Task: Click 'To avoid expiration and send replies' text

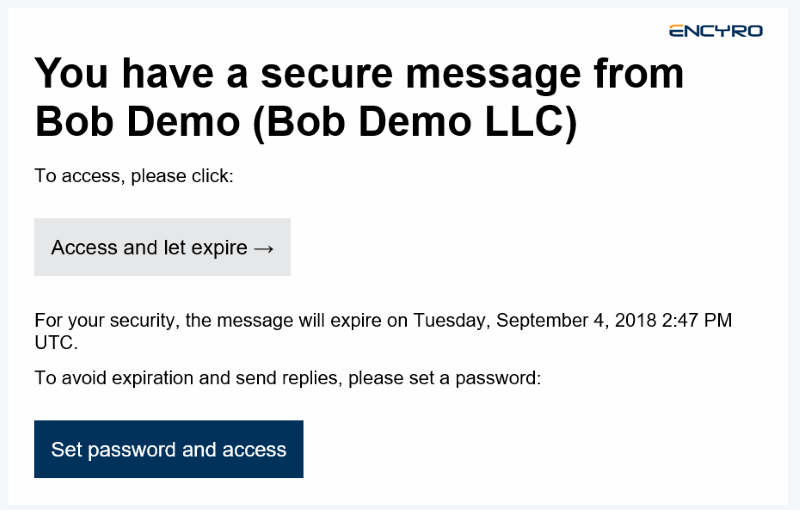Action: [x=186, y=378]
